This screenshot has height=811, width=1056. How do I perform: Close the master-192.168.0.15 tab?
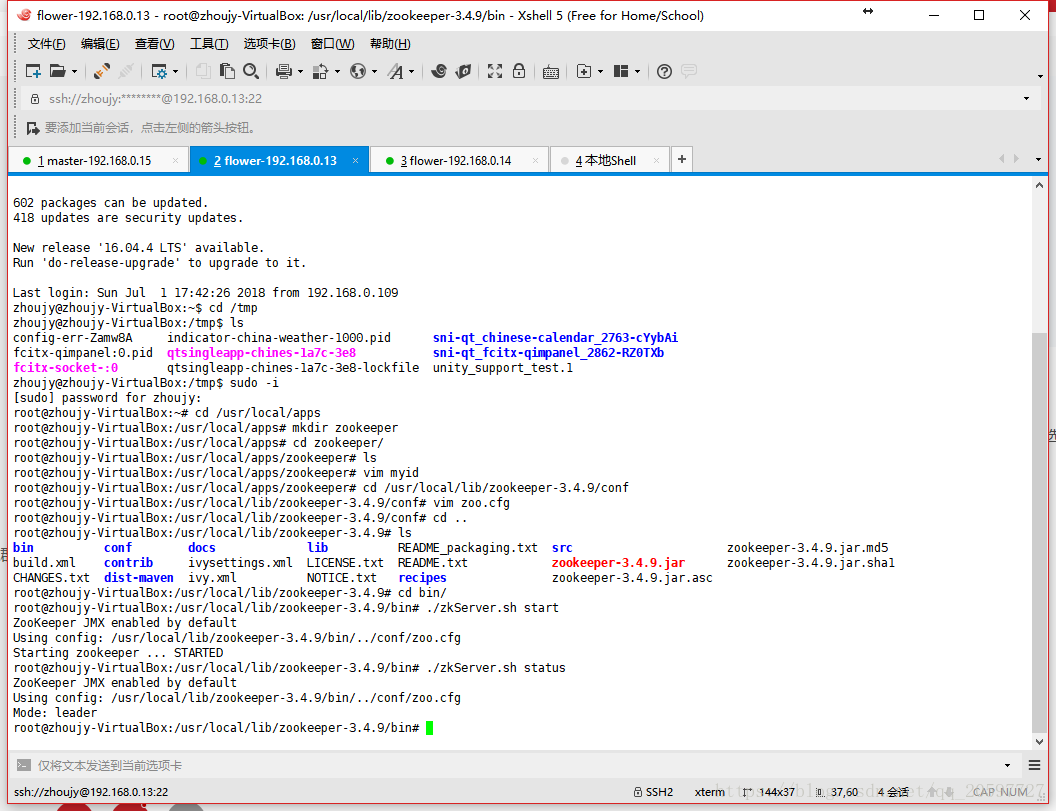point(176,160)
